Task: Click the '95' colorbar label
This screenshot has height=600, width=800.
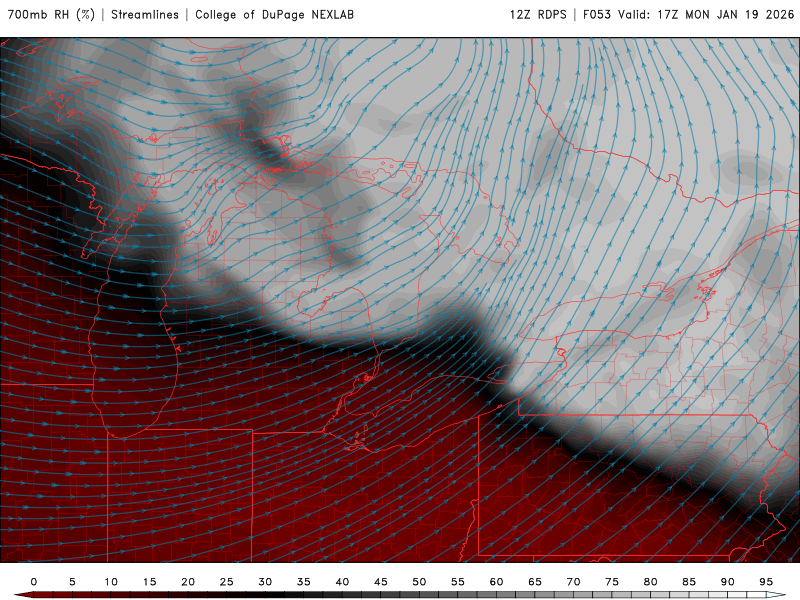Action: coord(766,582)
